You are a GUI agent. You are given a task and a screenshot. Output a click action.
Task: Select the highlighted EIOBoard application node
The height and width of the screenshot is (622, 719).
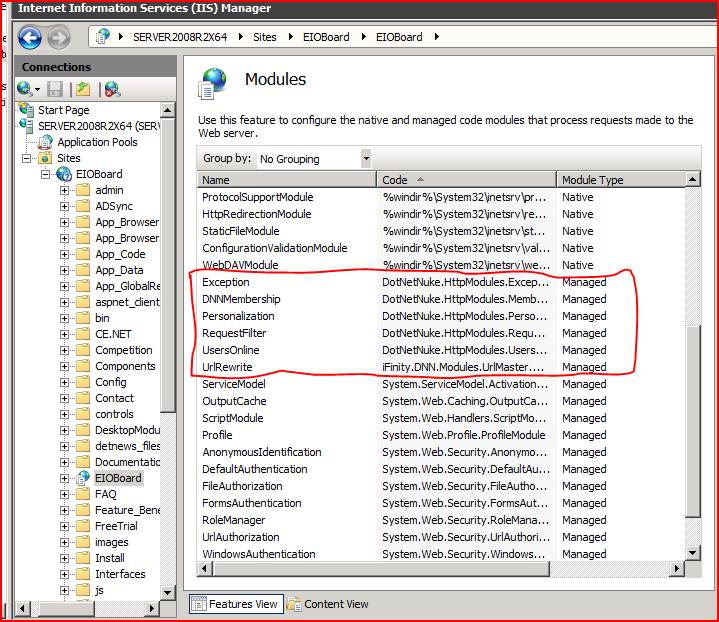(118, 478)
